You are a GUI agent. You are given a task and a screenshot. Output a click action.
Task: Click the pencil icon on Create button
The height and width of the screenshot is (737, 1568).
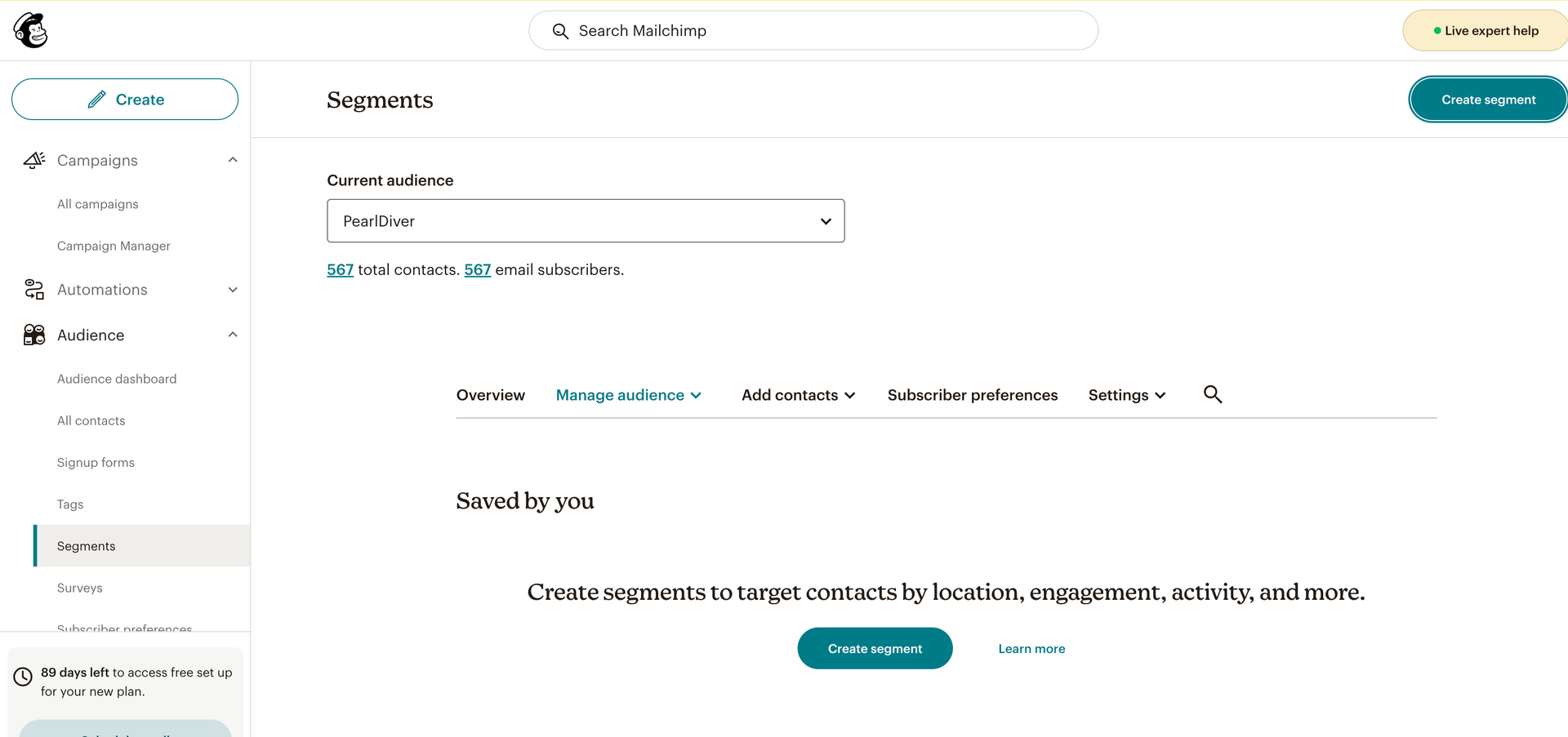[x=97, y=100]
